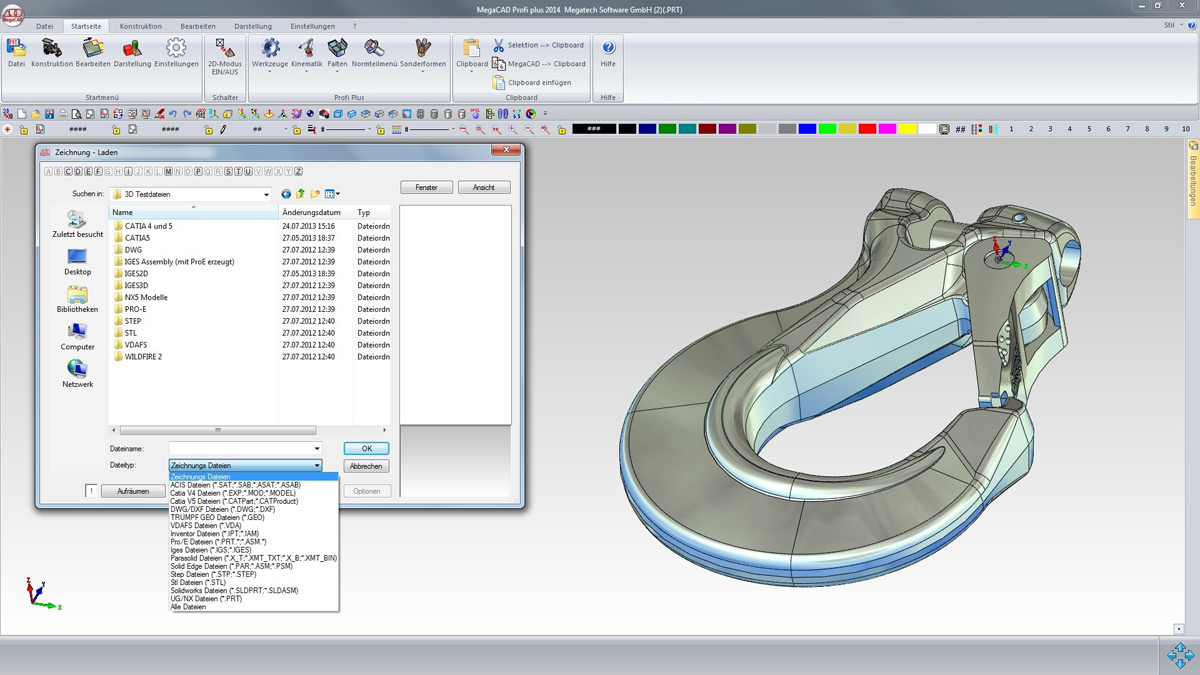This screenshot has width=1200, height=675.
Task: Expand the Suchen in folder dropdown
Action: coord(266,194)
